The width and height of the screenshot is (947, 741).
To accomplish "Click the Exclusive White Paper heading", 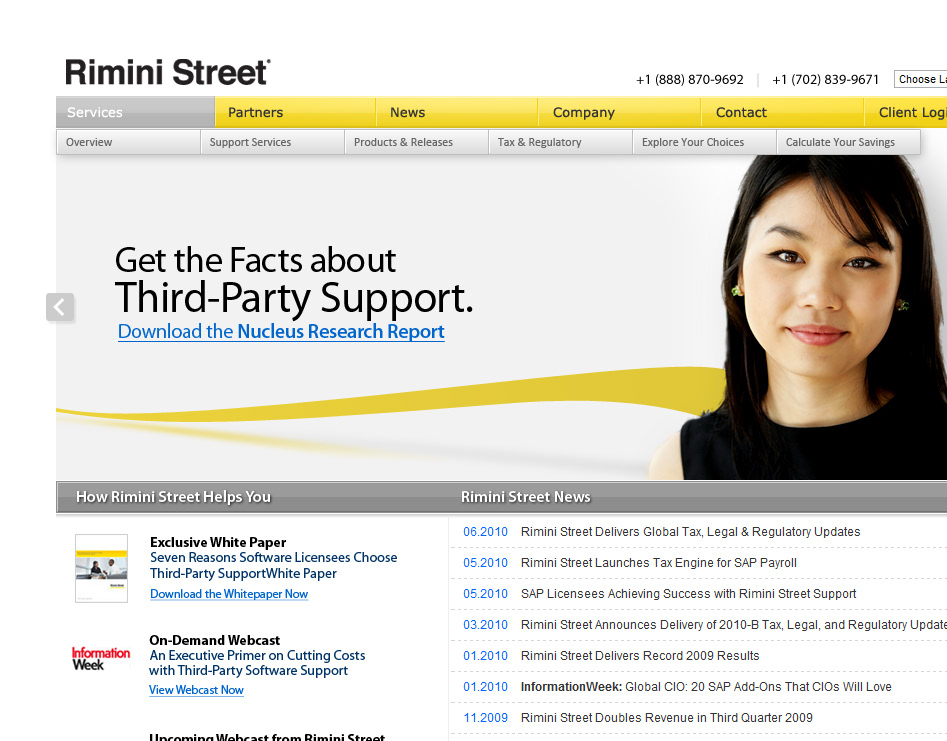I will (218, 542).
